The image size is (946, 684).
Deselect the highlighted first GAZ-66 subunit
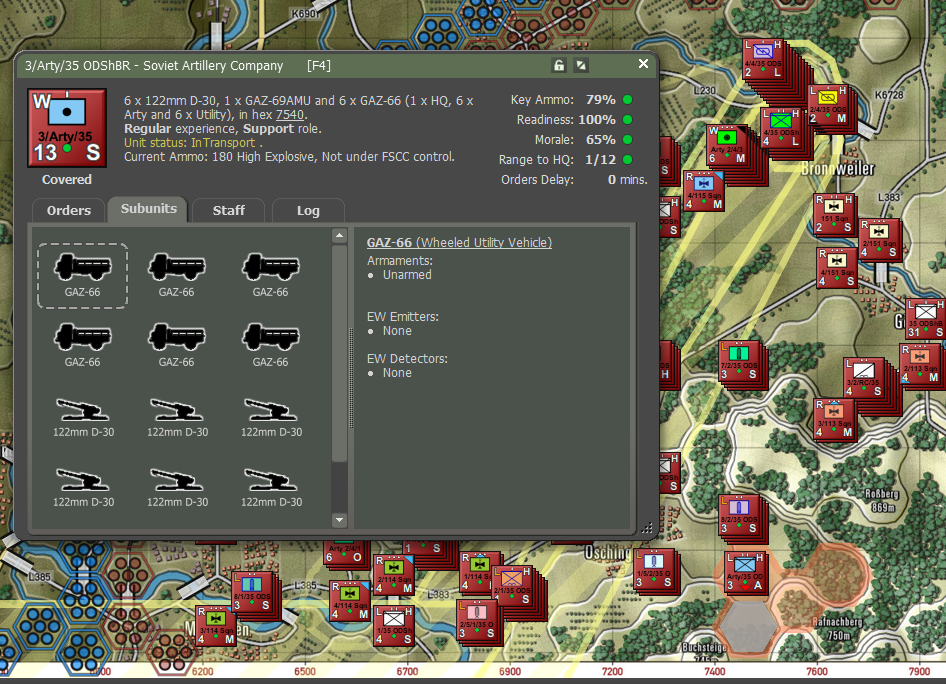point(82,266)
